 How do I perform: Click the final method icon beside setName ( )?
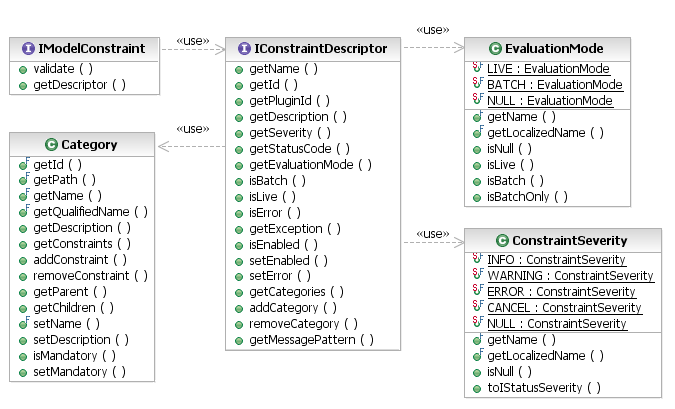(x=24, y=323)
